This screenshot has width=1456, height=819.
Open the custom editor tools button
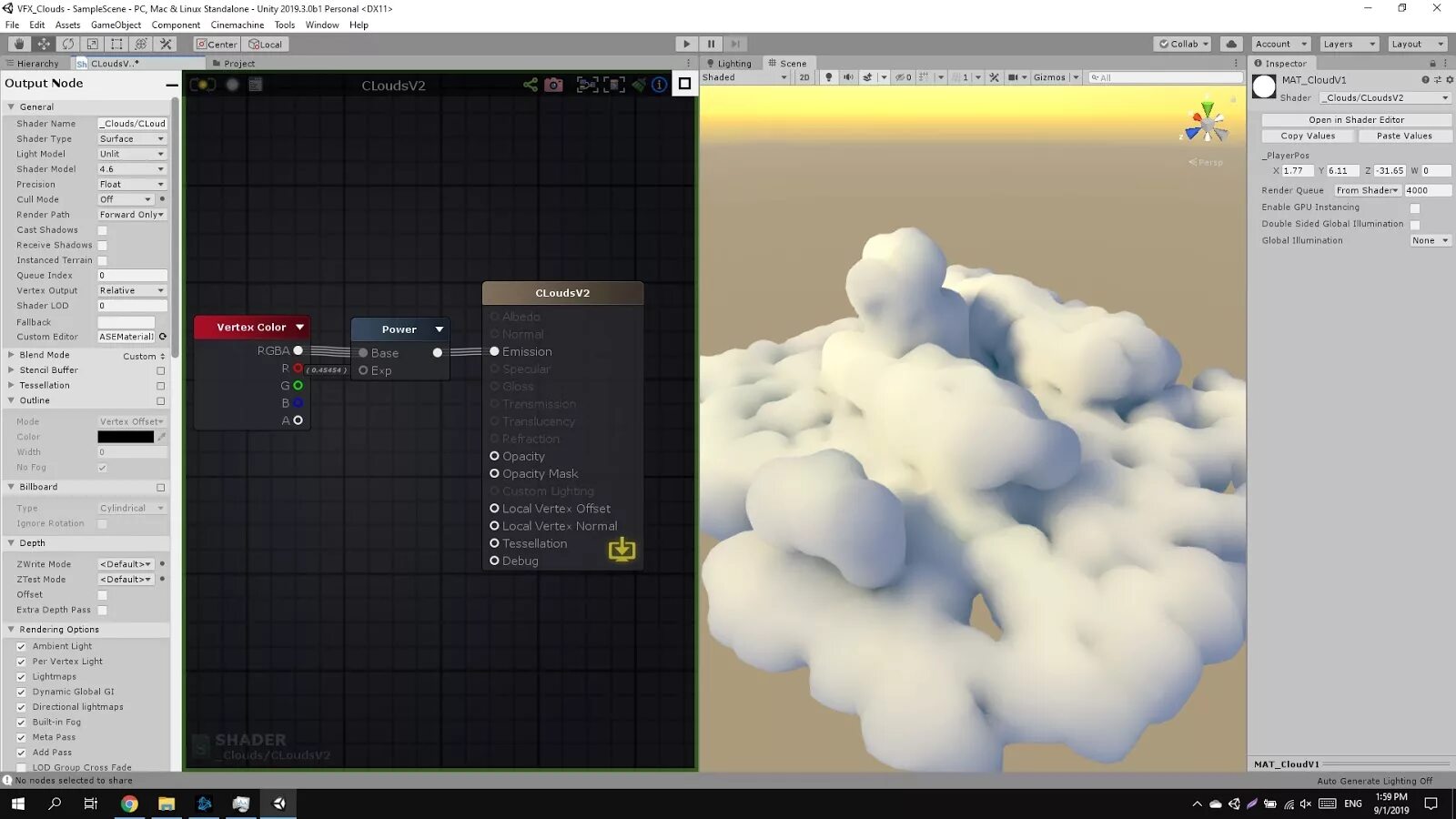166,44
